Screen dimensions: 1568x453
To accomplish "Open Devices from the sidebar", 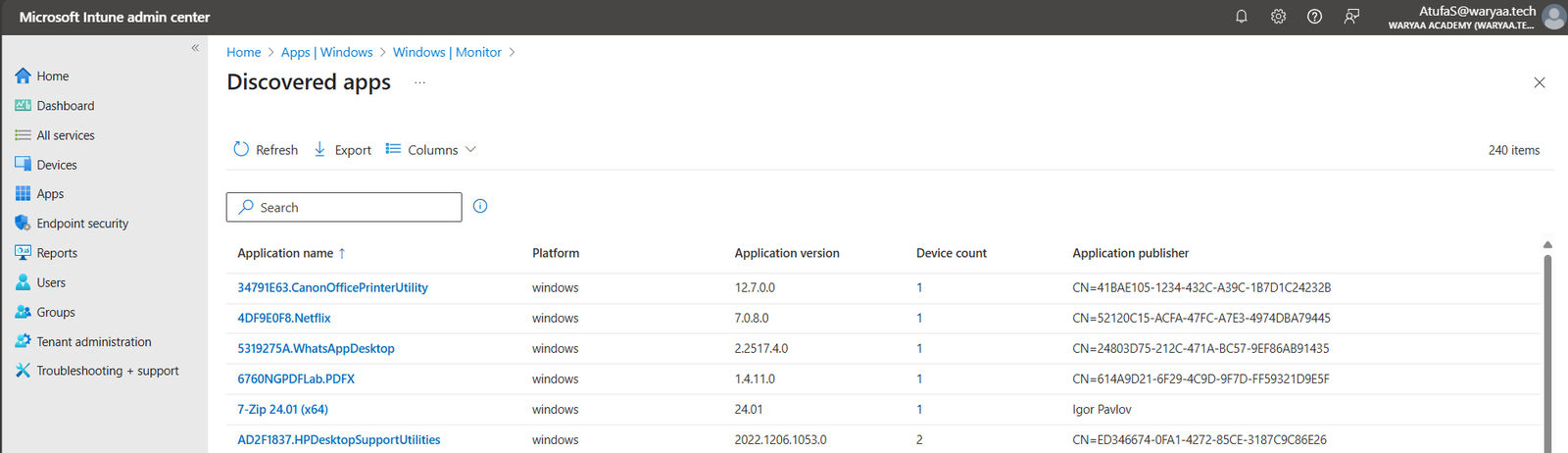I will pyautogui.click(x=57, y=165).
